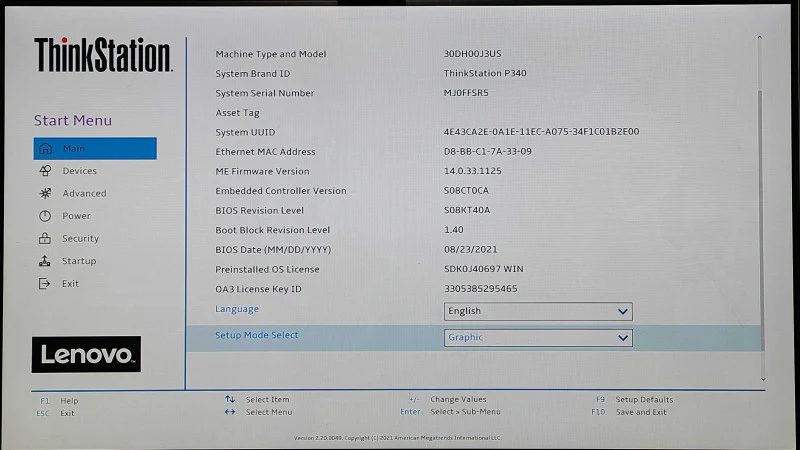Click the ThinkStation logo
The height and width of the screenshot is (450, 800).
click(x=103, y=55)
